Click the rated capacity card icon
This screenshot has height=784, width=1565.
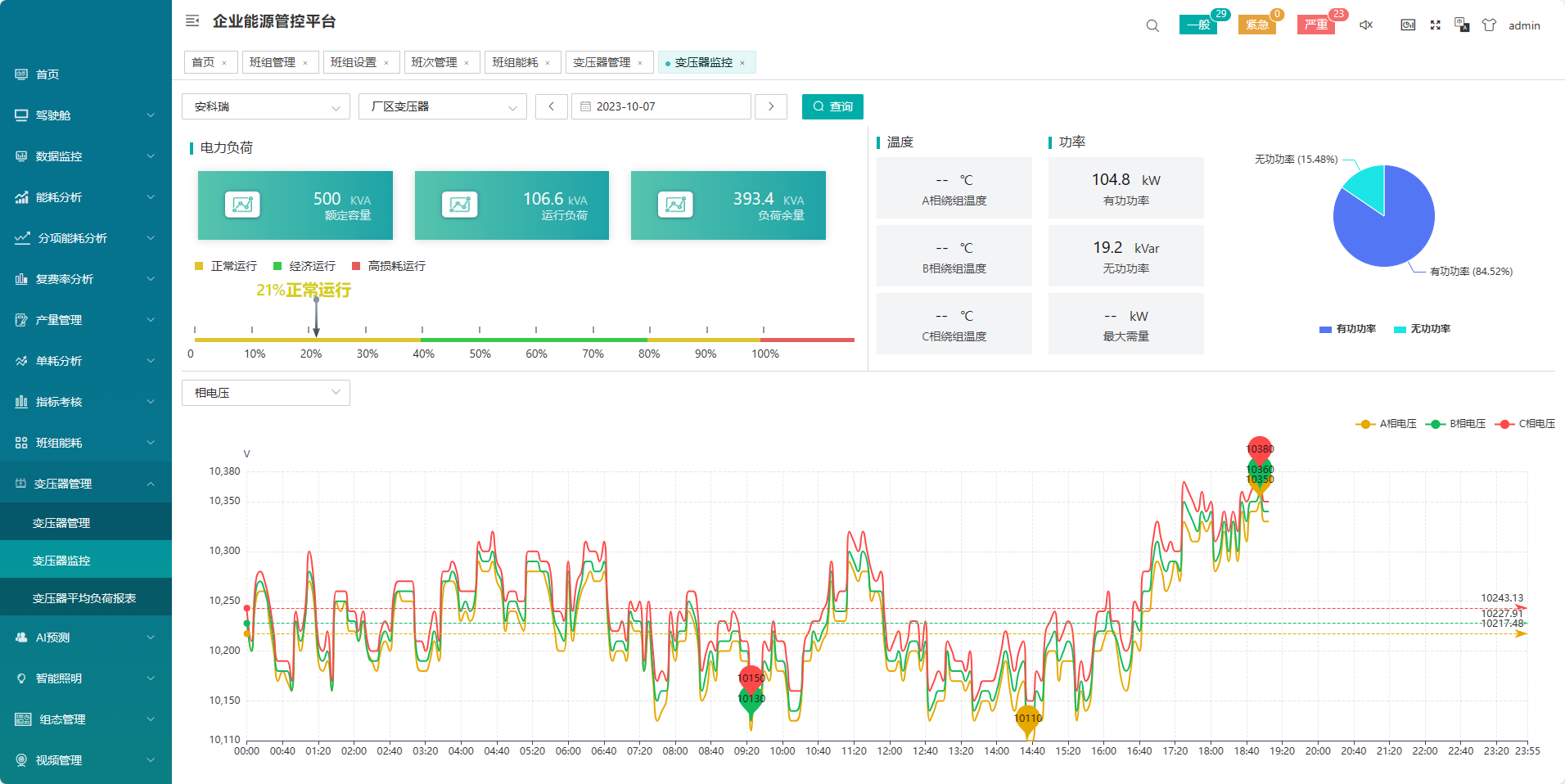tap(242, 205)
